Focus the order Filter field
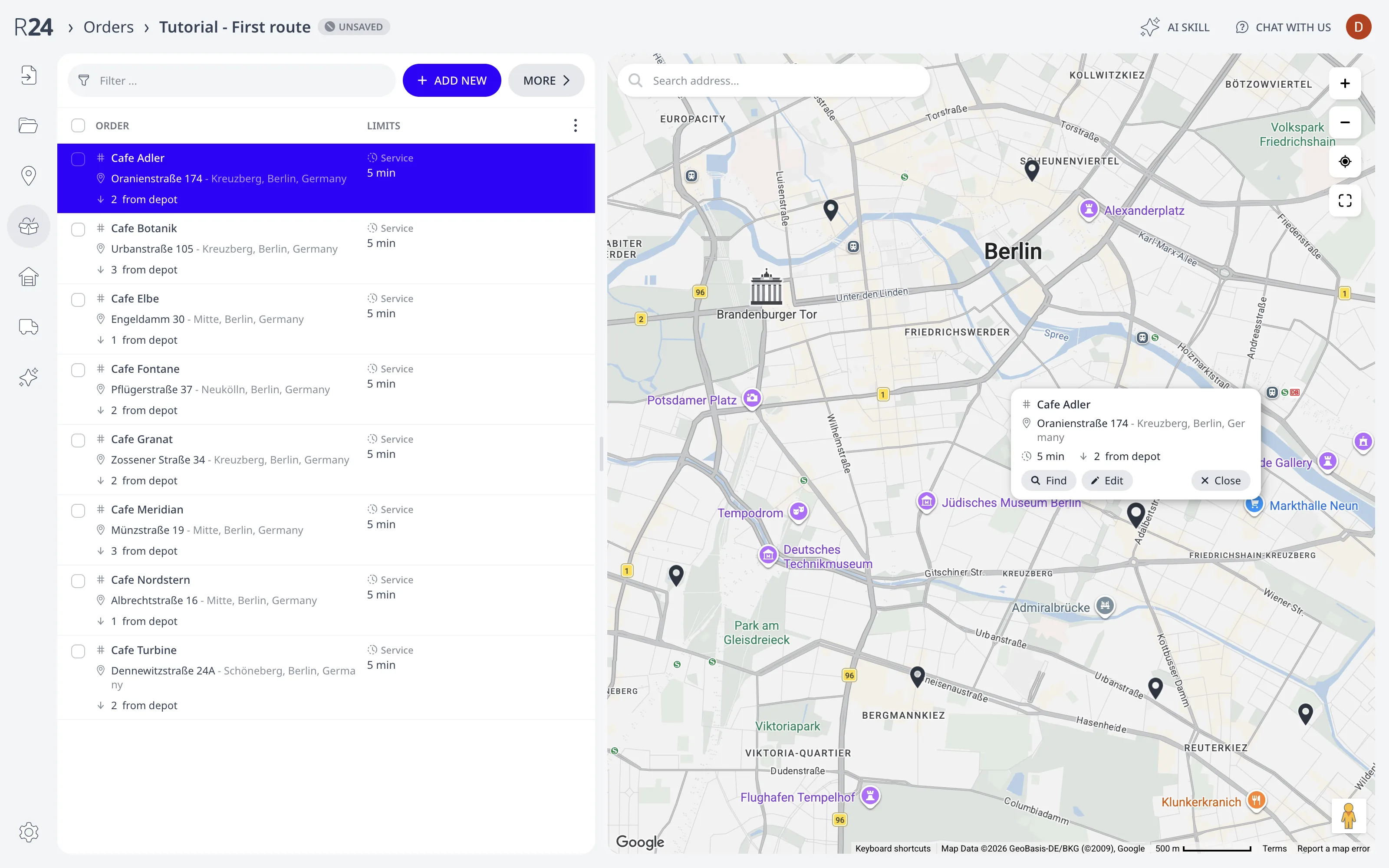 coord(232,80)
